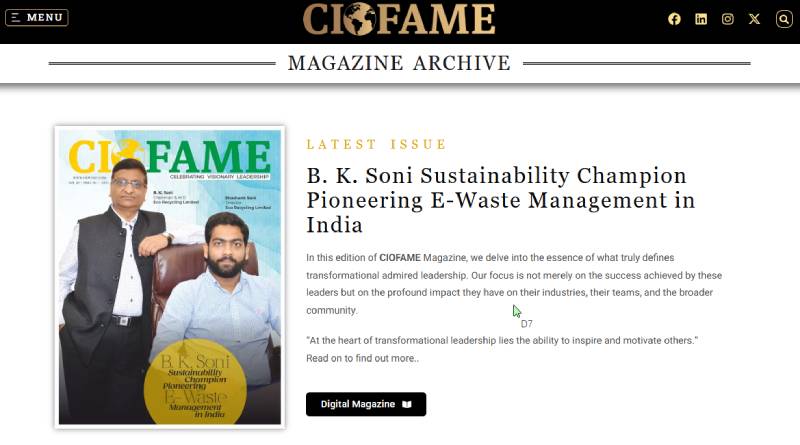
Task: Click the quote about transformational leadership
Action: pos(501,341)
